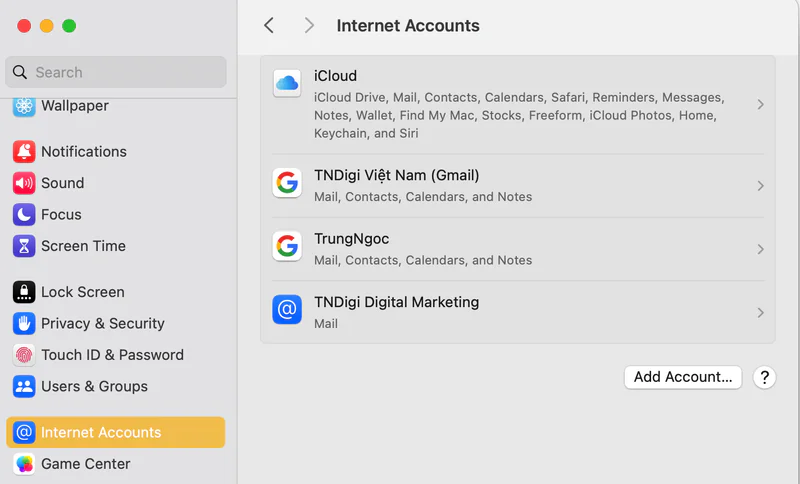The height and width of the screenshot is (484, 800).
Task: Click 'Mail, Contacts, Calendars, and Notes' under TrungNgoc
Action: [x=423, y=260]
